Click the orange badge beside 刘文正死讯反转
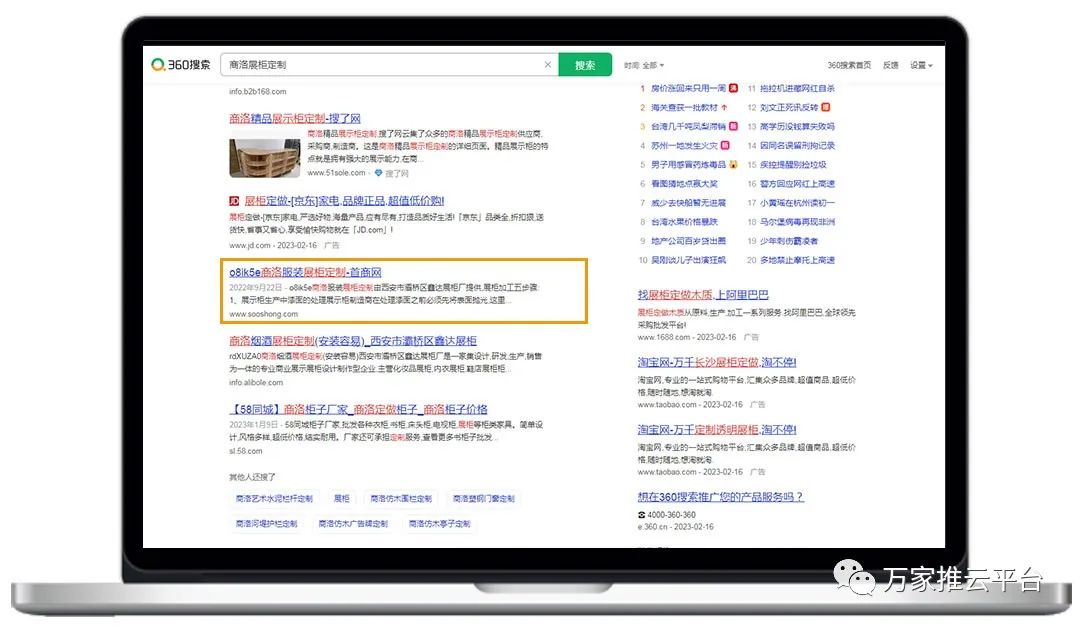Image resolution: width=1080 pixels, height=628 pixels. tap(826, 107)
